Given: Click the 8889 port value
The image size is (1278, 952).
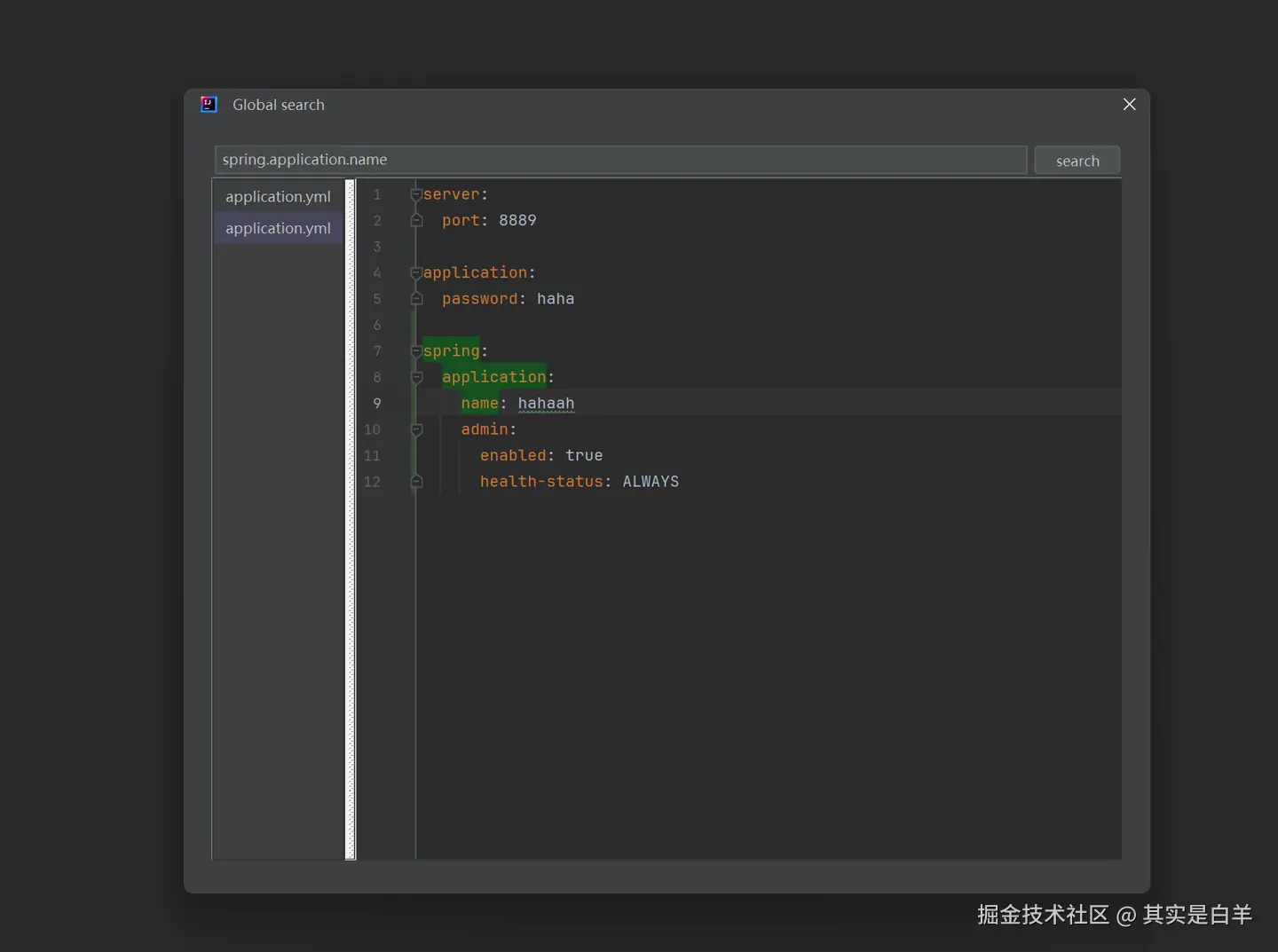Looking at the screenshot, I should coord(517,220).
